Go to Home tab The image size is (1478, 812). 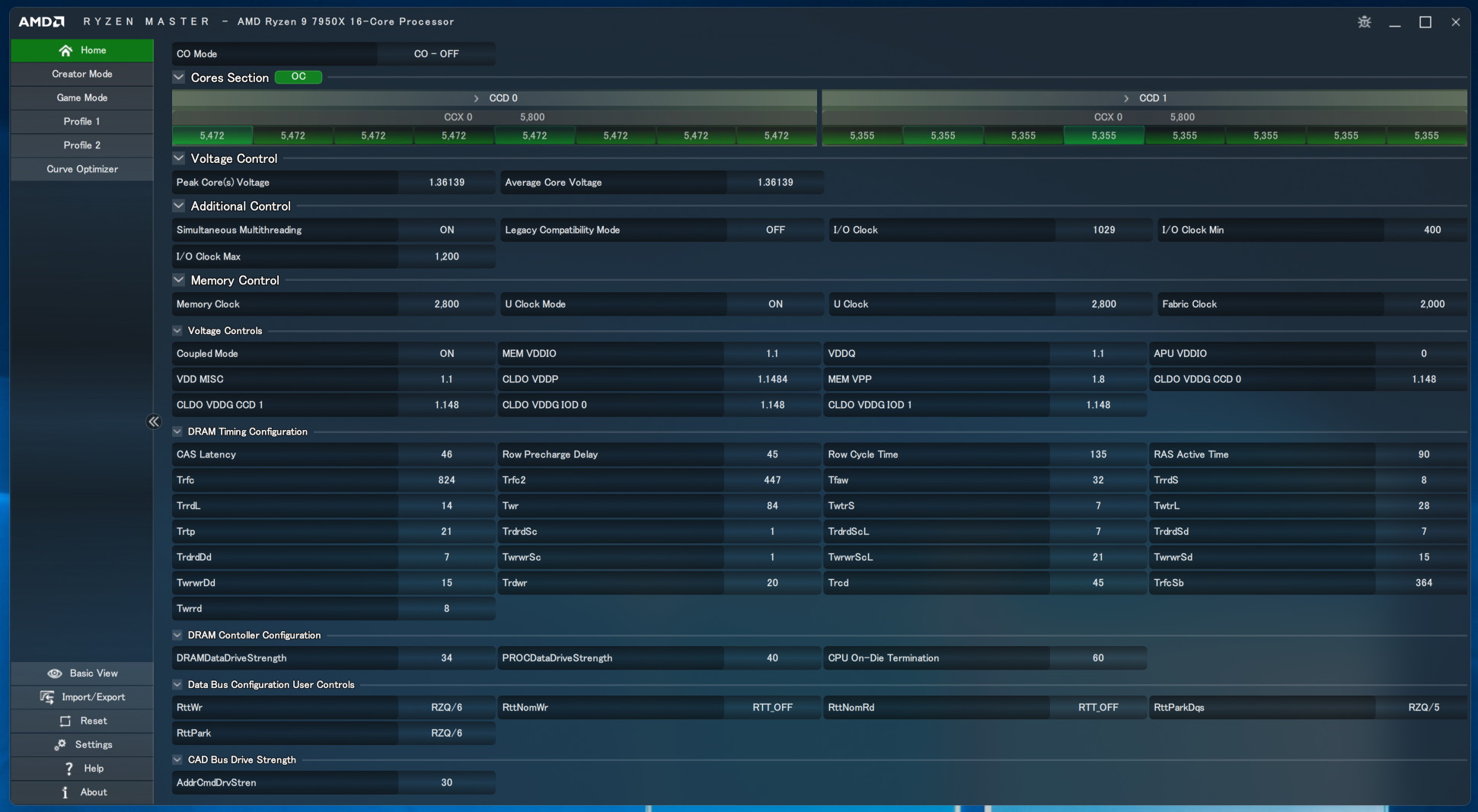pos(82,50)
